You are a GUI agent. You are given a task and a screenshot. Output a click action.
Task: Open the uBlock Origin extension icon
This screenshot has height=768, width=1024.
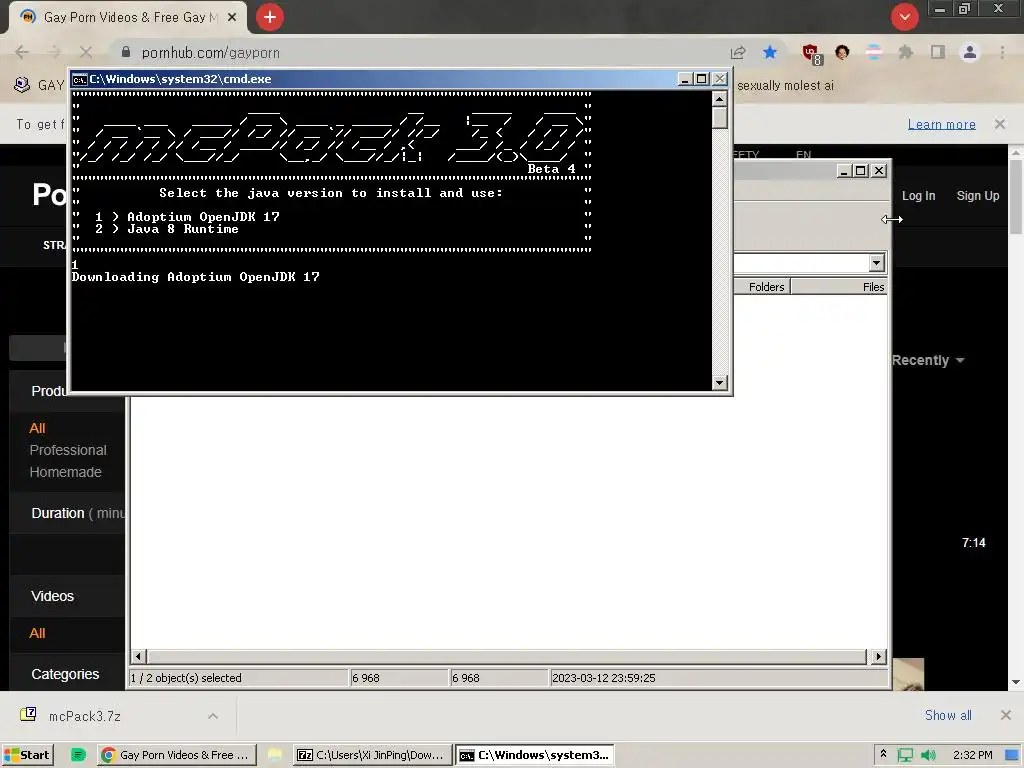click(x=811, y=54)
